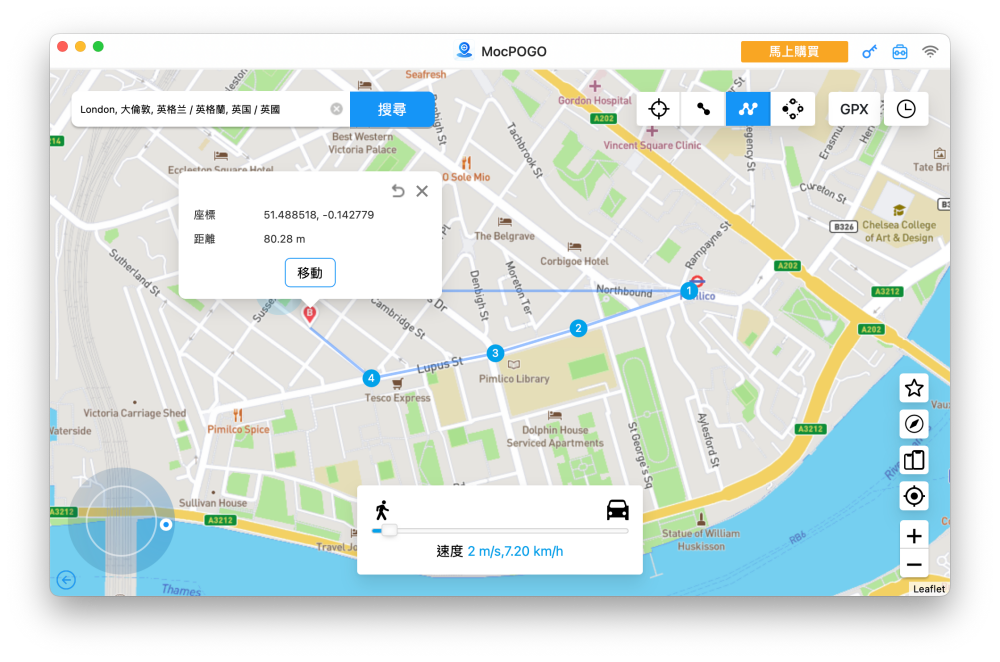The height and width of the screenshot is (662, 1000).
Task: Click Statue of William Huskisson label
Action: coord(701,540)
